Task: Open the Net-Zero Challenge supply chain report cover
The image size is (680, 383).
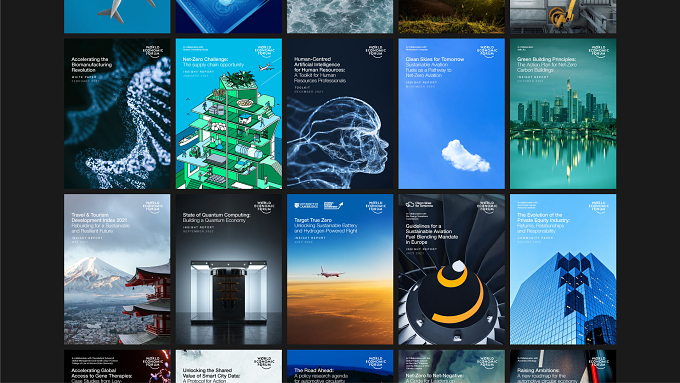Action: pos(229,114)
